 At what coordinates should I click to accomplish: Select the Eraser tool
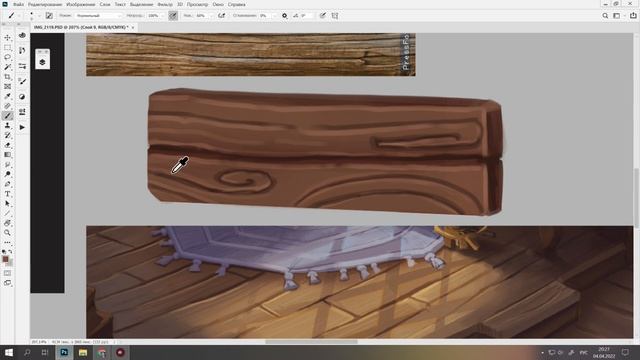coord(7,145)
